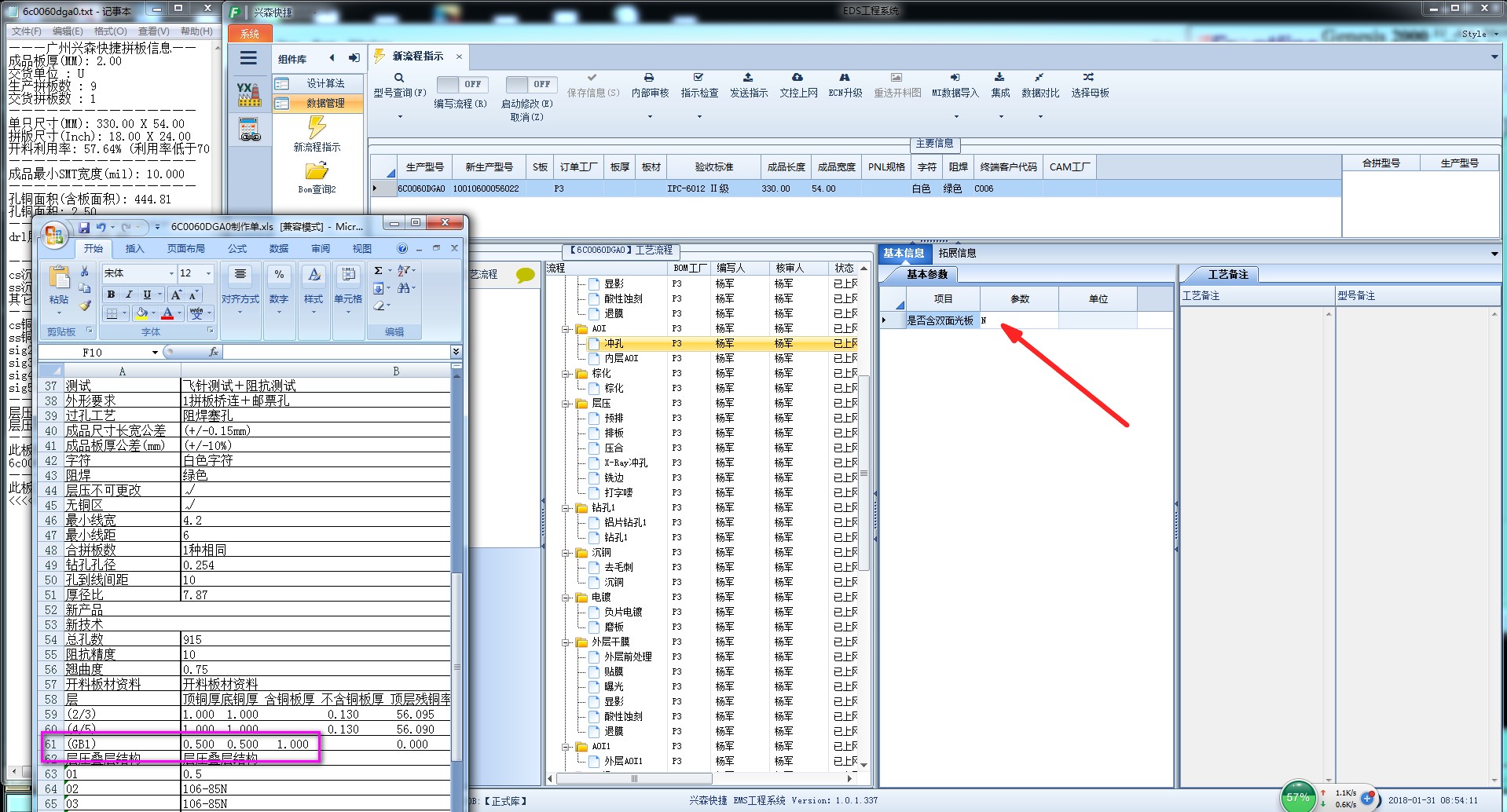Open the dropdown arrow under 型号查询

pos(399,117)
